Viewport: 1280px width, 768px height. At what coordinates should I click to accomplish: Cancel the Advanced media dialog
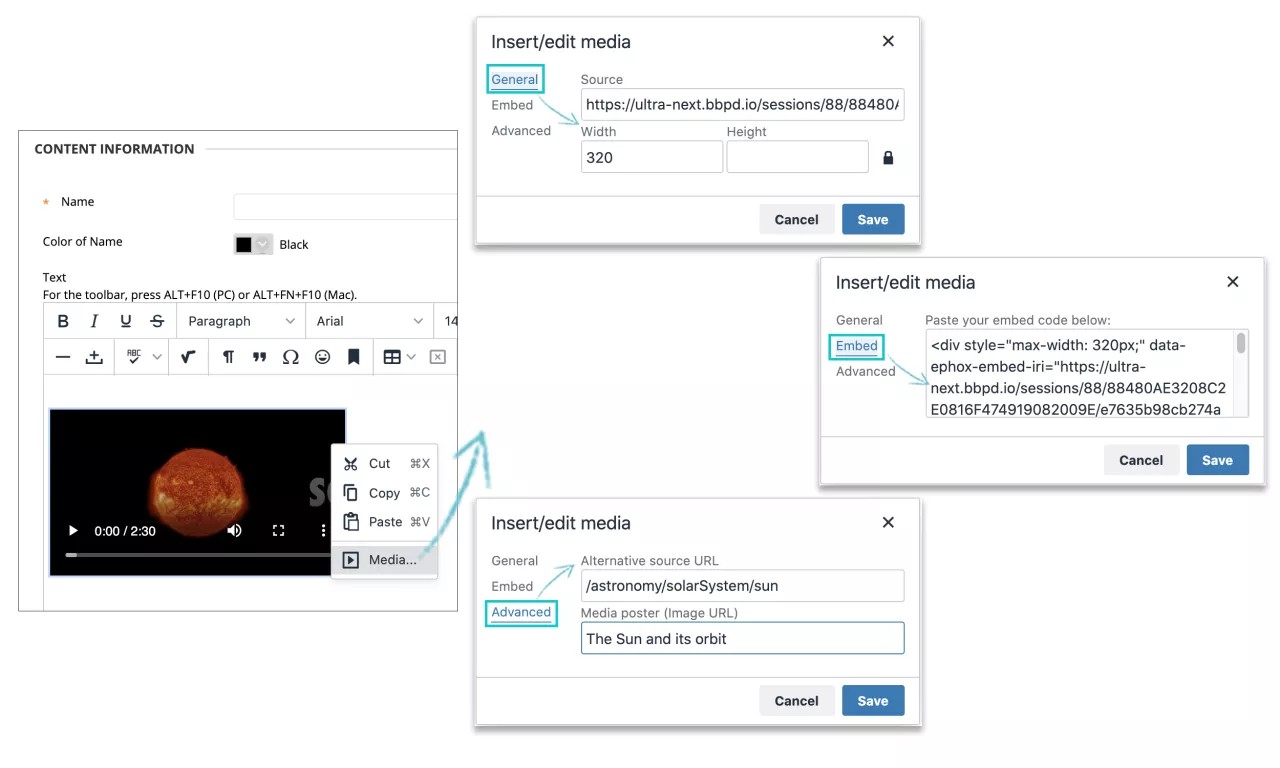[797, 700]
